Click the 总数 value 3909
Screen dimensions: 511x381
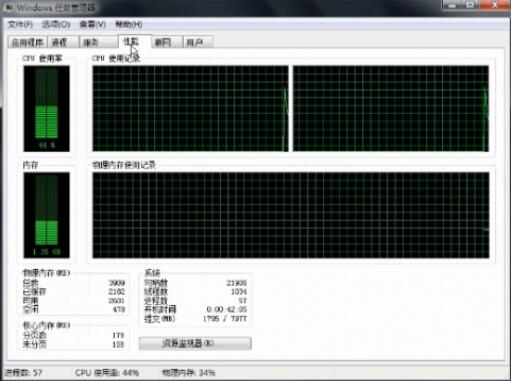click(117, 283)
